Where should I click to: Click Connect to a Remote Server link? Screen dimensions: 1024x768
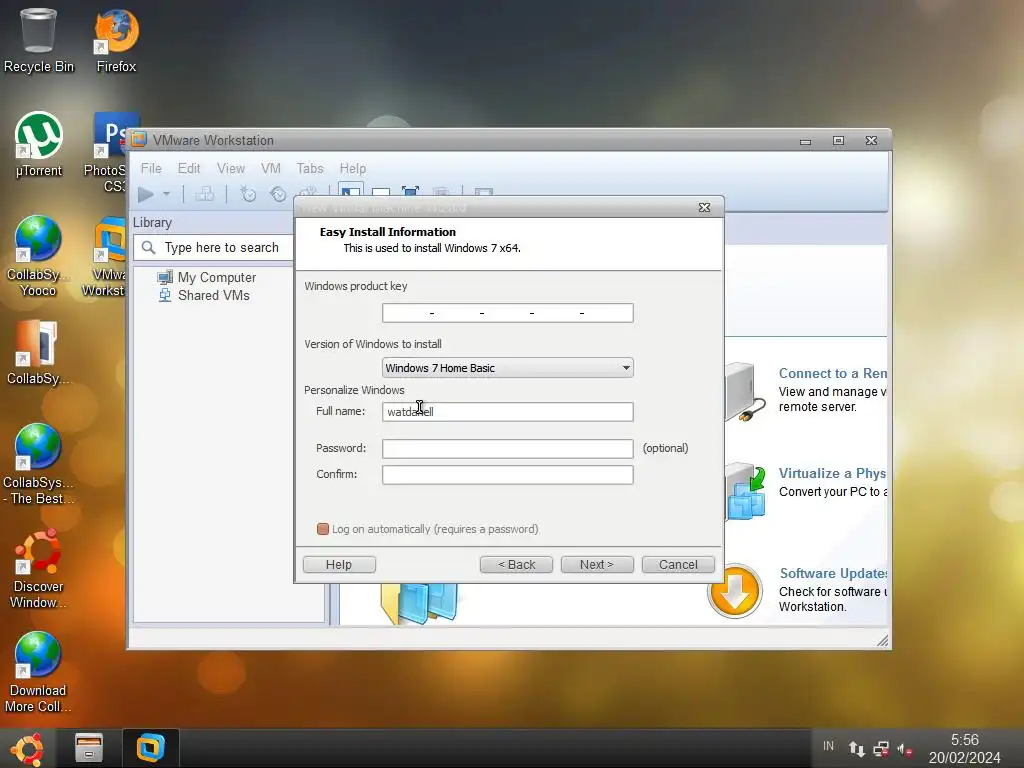click(833, 374)
